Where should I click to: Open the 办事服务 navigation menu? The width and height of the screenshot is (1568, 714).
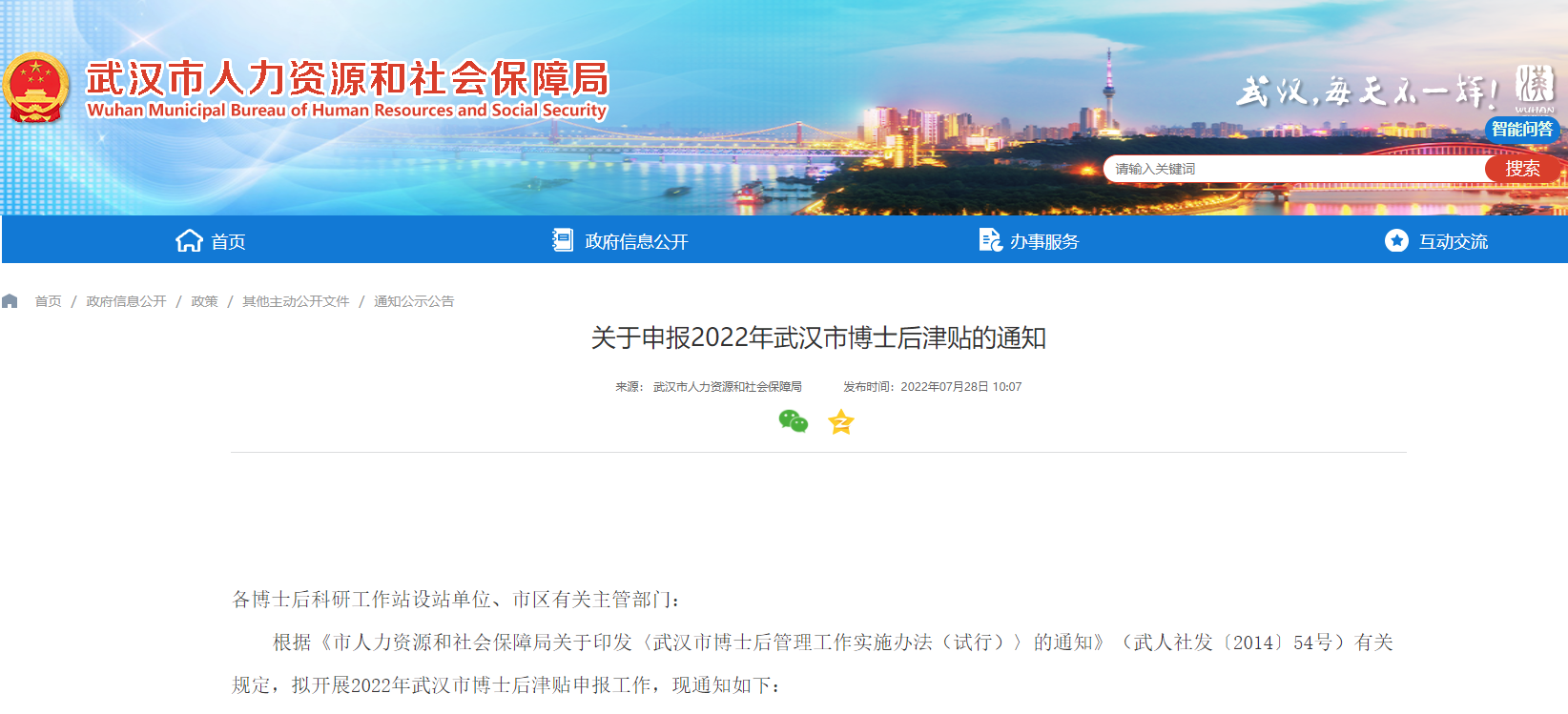point(1044,242)
